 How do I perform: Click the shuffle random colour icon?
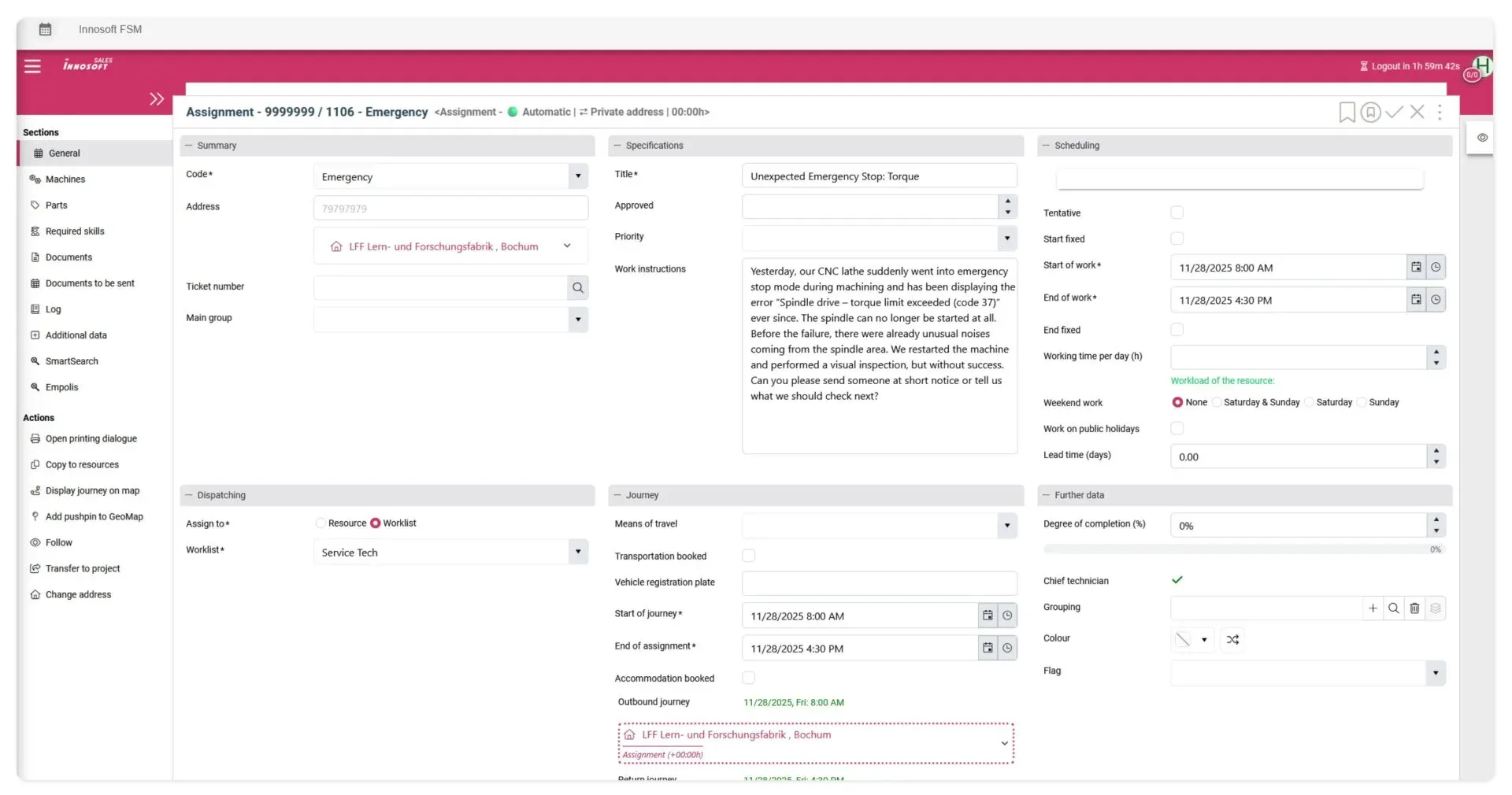pos(1232,640)
